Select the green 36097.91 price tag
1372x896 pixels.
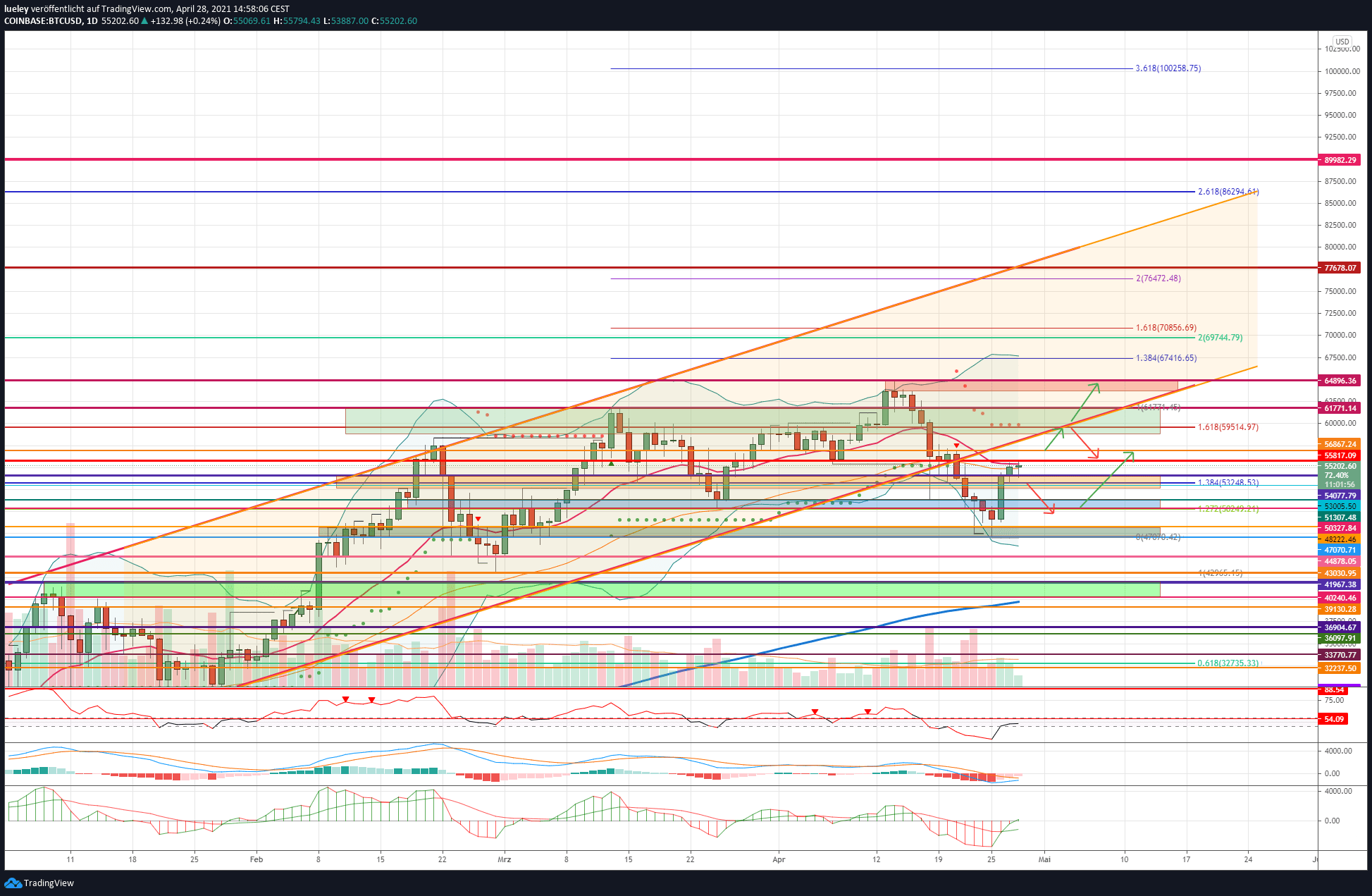(x=1340, y=638)
